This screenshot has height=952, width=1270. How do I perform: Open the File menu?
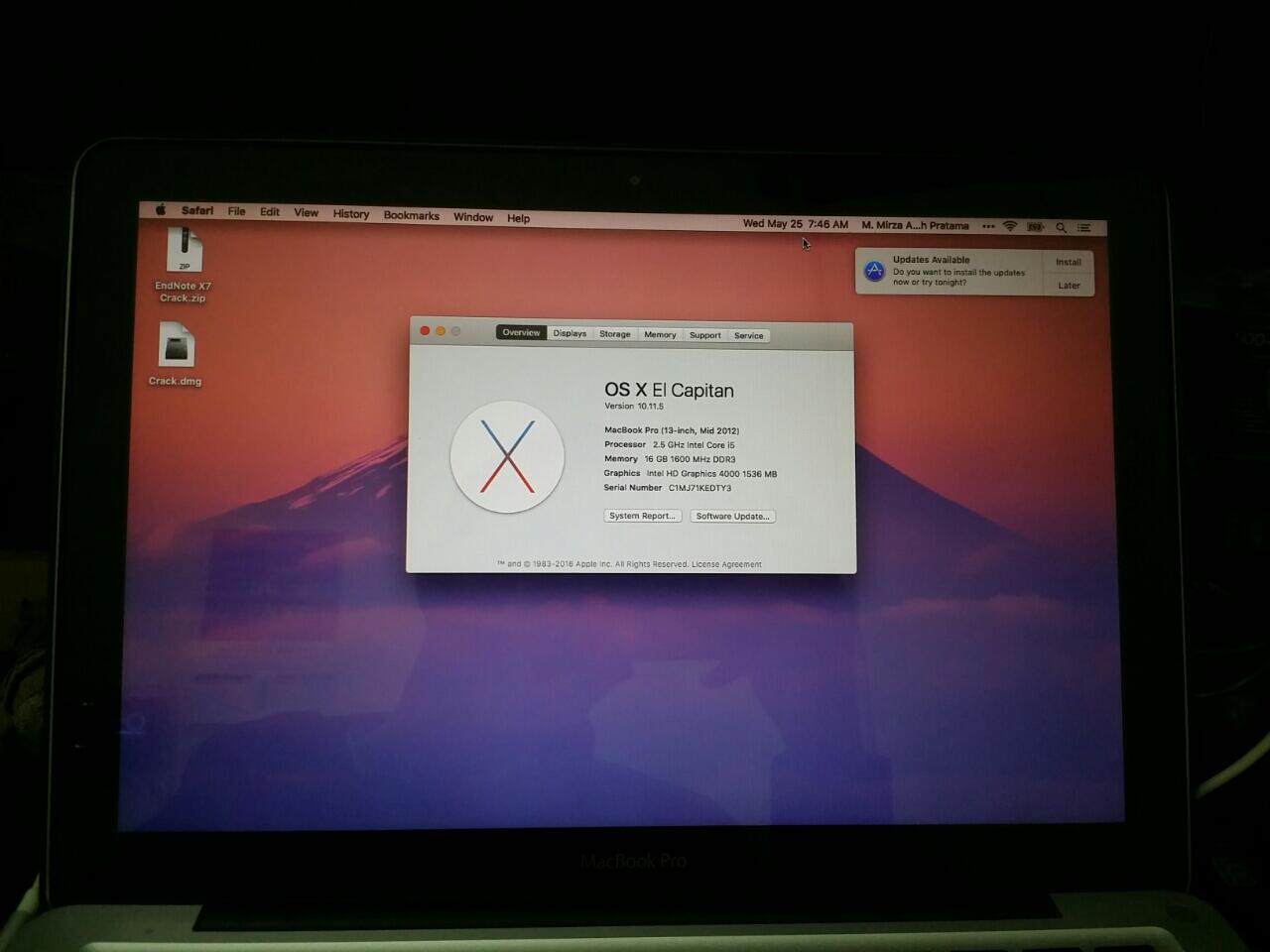236,211
